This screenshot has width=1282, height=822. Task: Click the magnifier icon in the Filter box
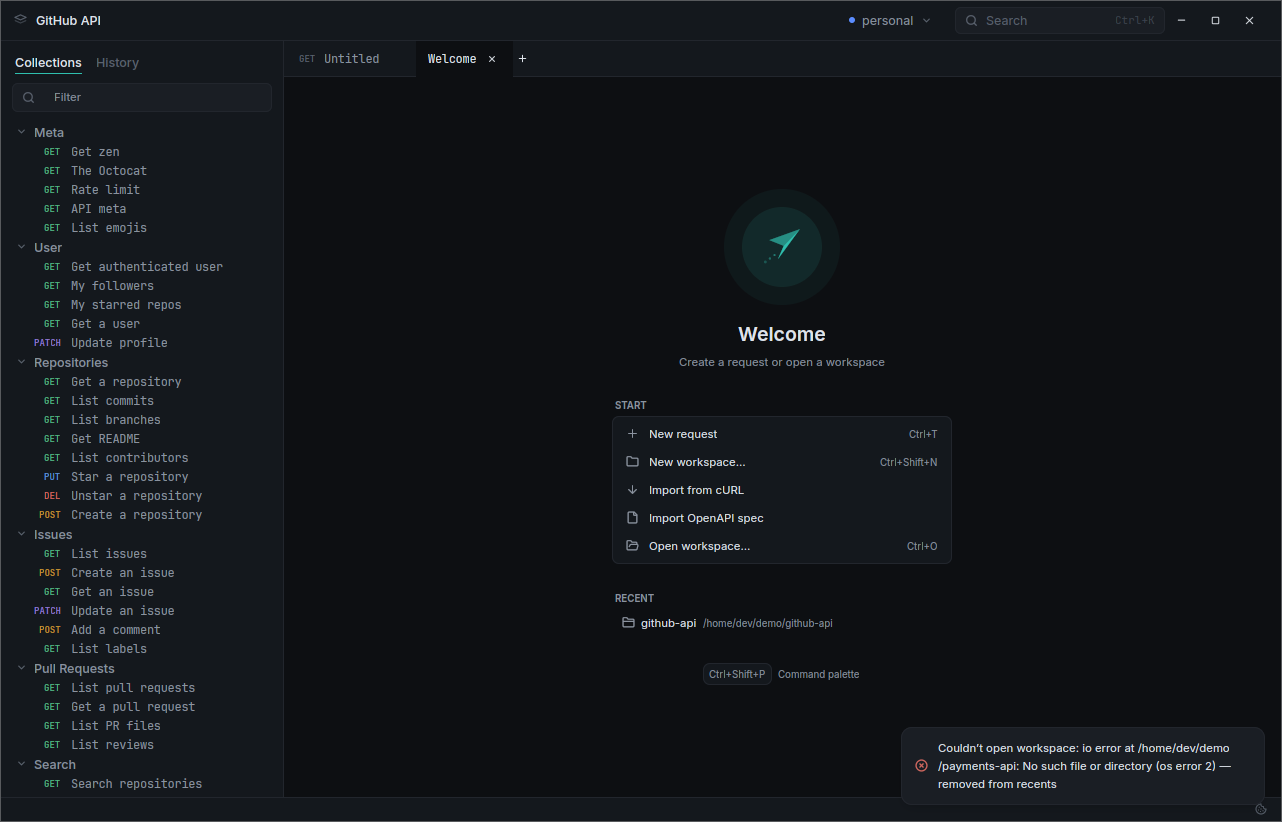pyautogui.click(x=29, y=97)
